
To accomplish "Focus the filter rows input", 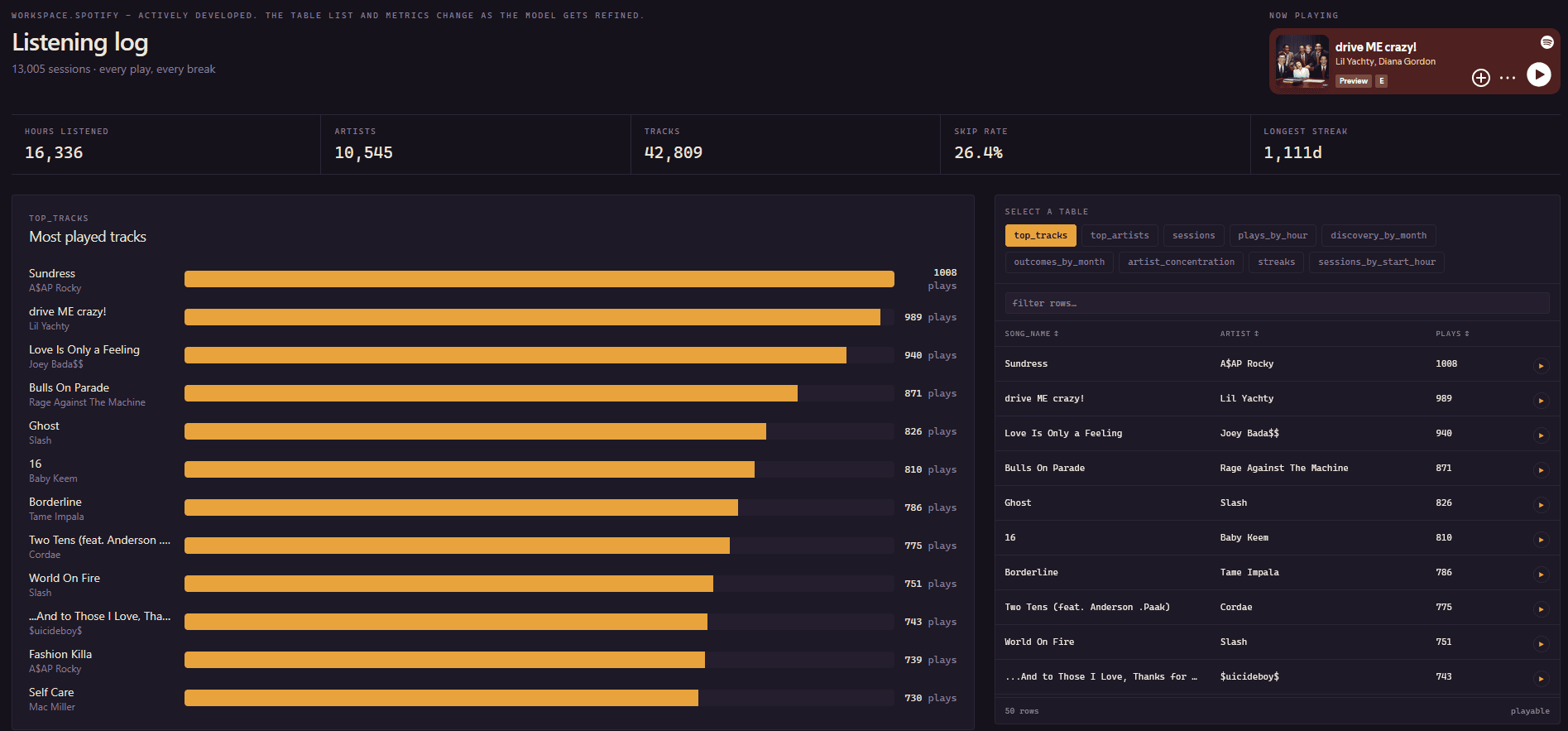I will (1277, 303).
